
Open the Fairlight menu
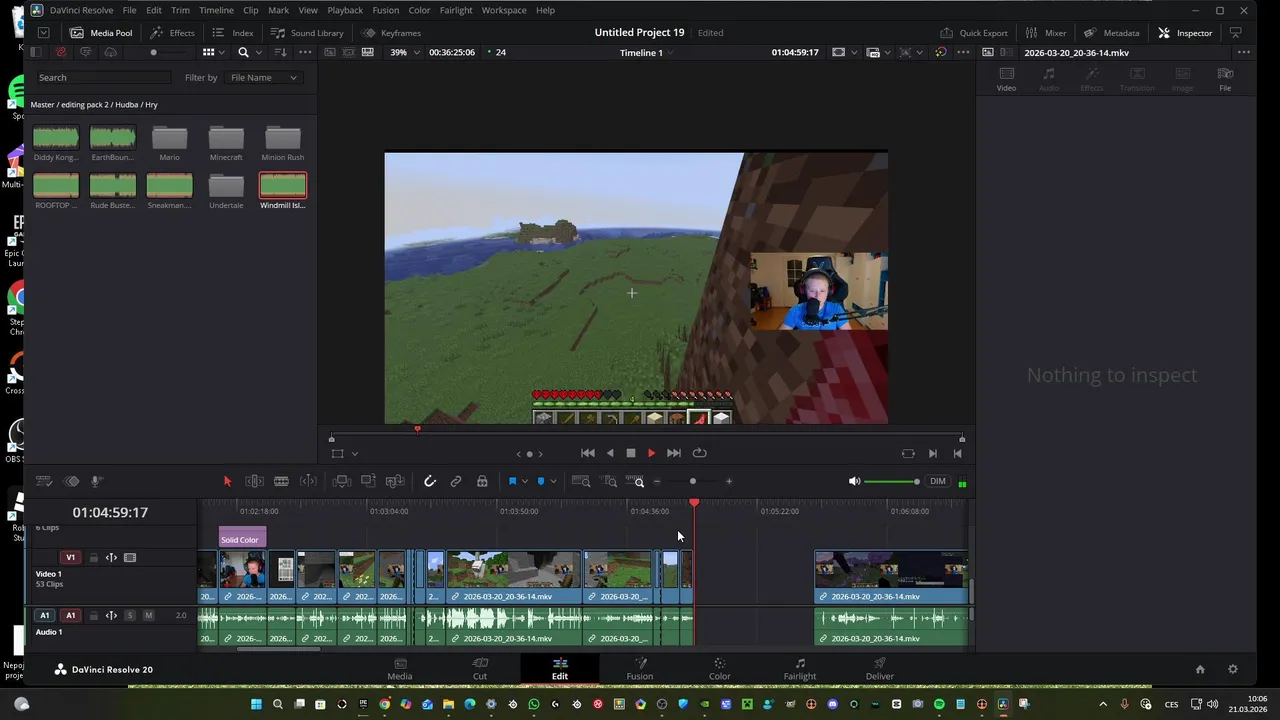click(456, 10)
